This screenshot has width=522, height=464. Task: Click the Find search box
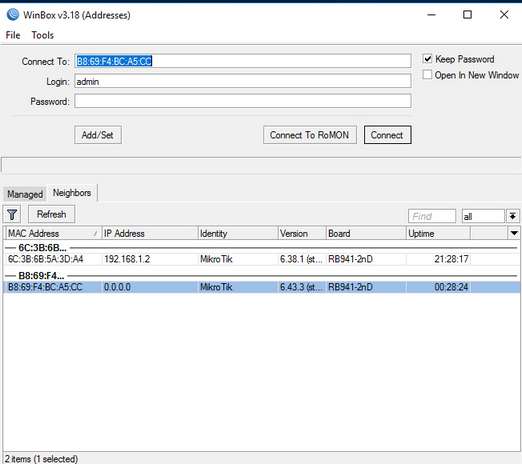click(x=432, y=216)
